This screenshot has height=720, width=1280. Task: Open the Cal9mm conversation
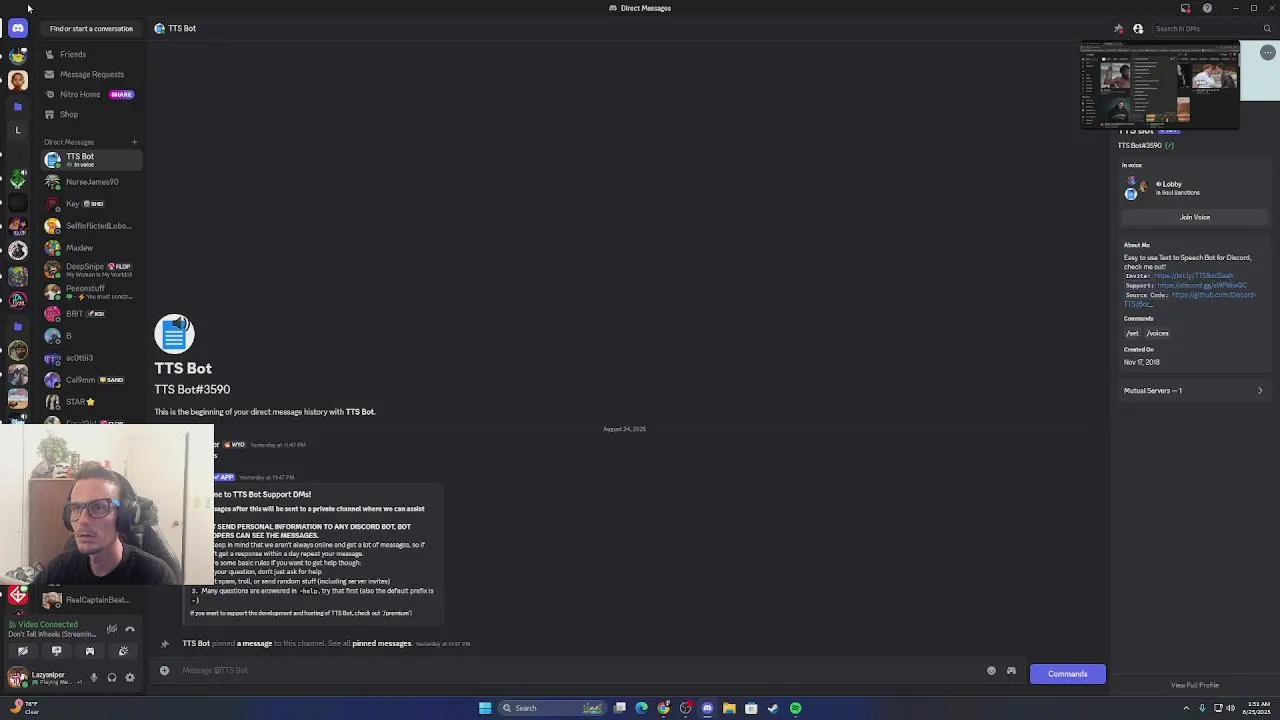pyautogui.click(x=90, y=380)
